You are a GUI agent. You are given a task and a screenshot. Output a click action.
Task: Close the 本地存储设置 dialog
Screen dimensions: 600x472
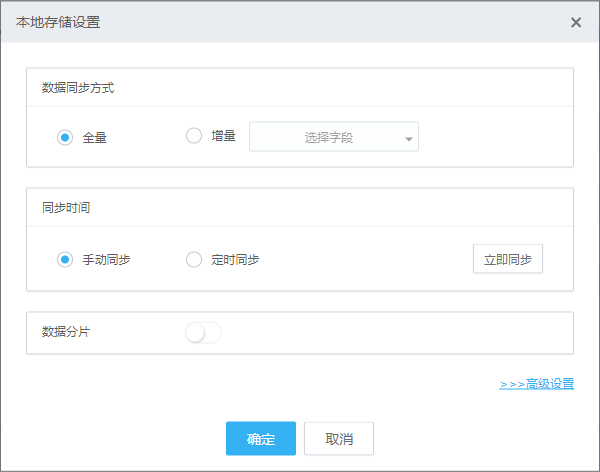click(x=576, y=22)
